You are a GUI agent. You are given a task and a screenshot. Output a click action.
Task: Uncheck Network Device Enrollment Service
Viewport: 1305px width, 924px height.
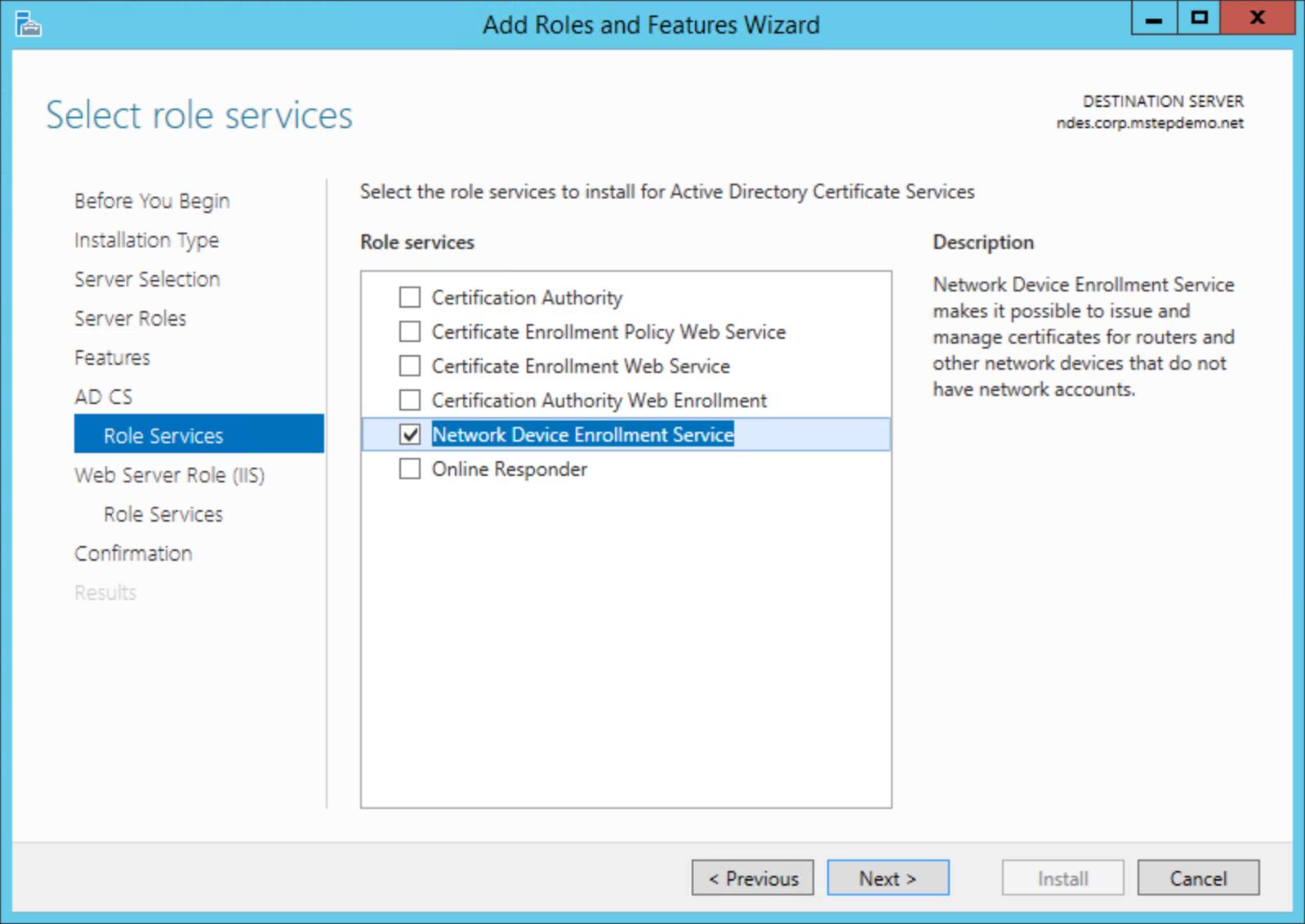click(x=410, y=434)
